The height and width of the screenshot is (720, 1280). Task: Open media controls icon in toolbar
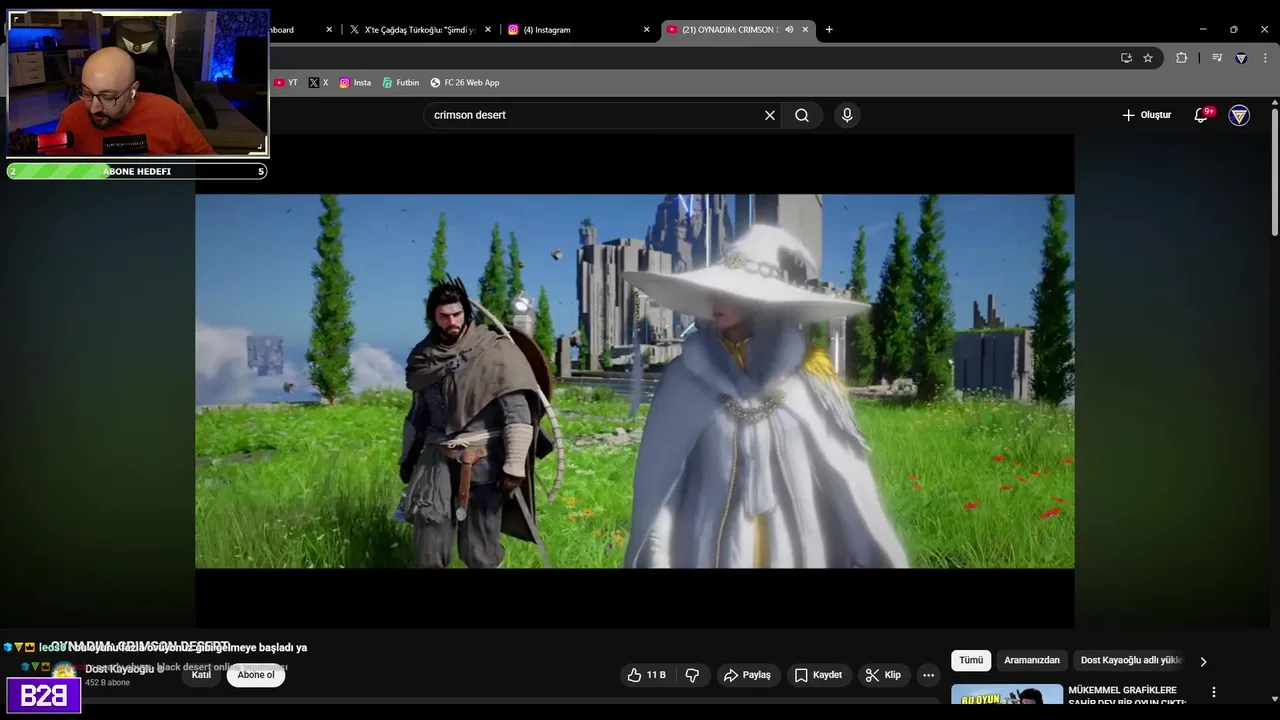point(1217,58)
